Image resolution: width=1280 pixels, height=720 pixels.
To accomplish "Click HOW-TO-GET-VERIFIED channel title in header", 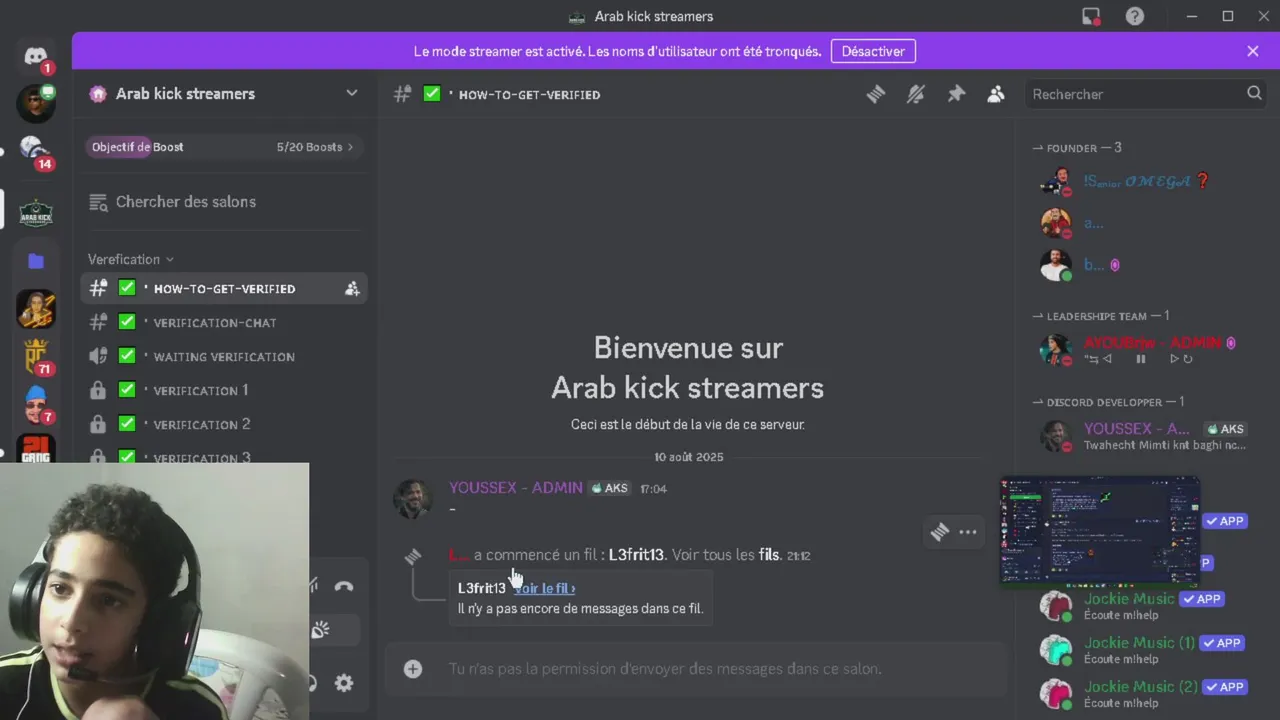I will click(x=529, y=94).
